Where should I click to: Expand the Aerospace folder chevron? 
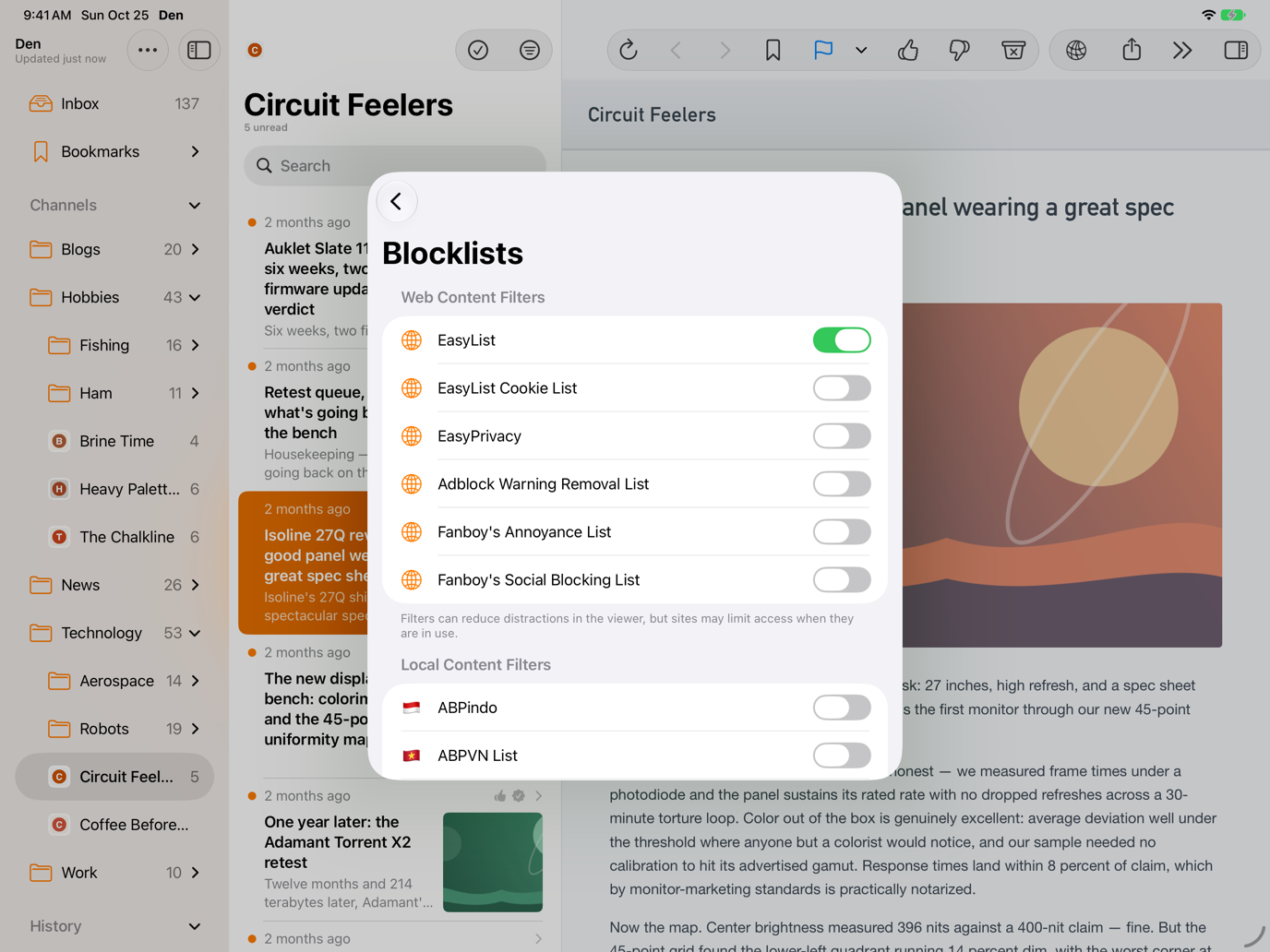click(195, 681)
